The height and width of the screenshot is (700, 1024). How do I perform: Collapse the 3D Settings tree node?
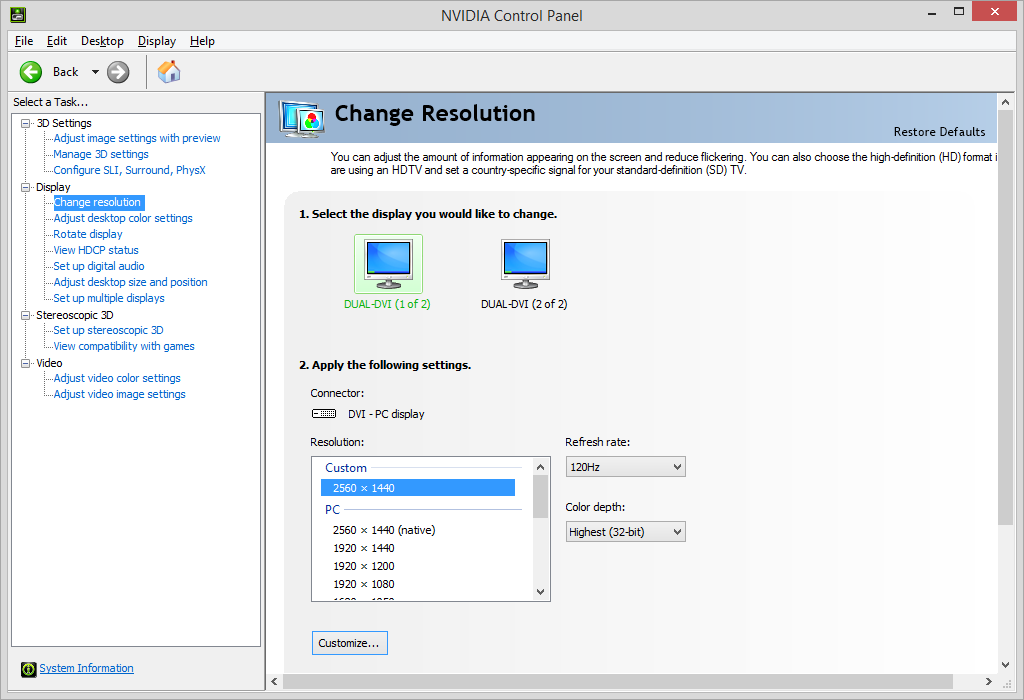click(x=26, y=123)
